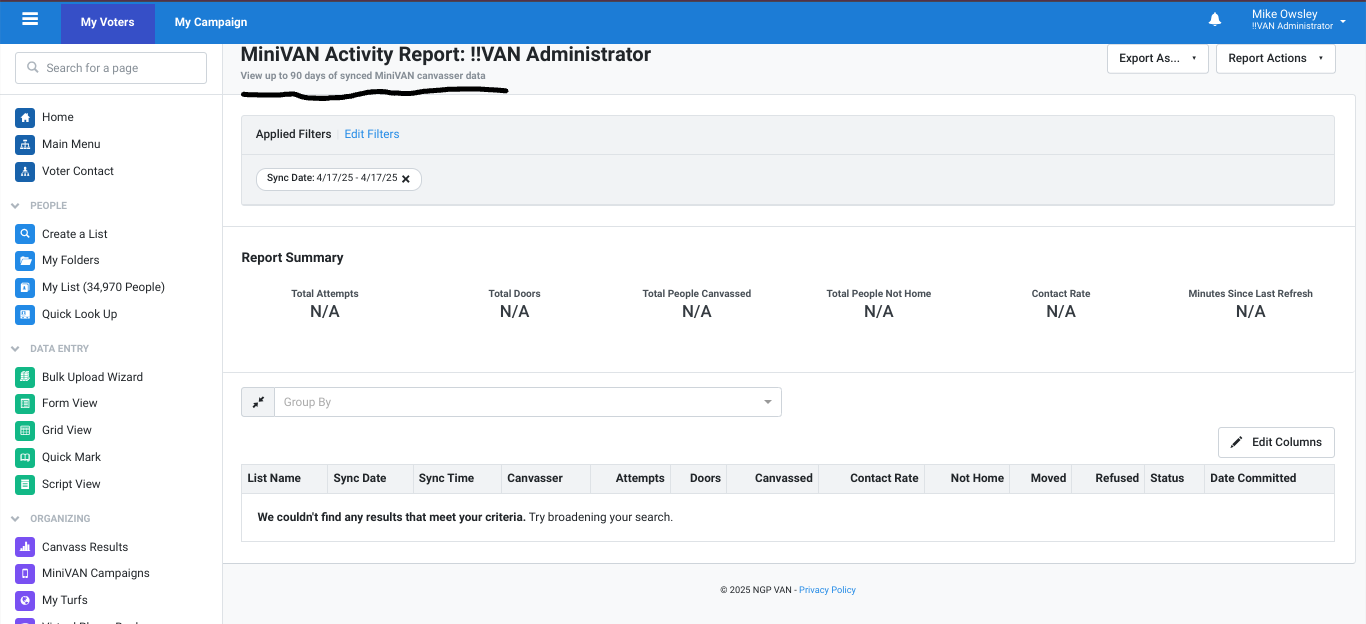
Task: Click the Bulk Upload Wizard icon
Action: tap(25, 377)
